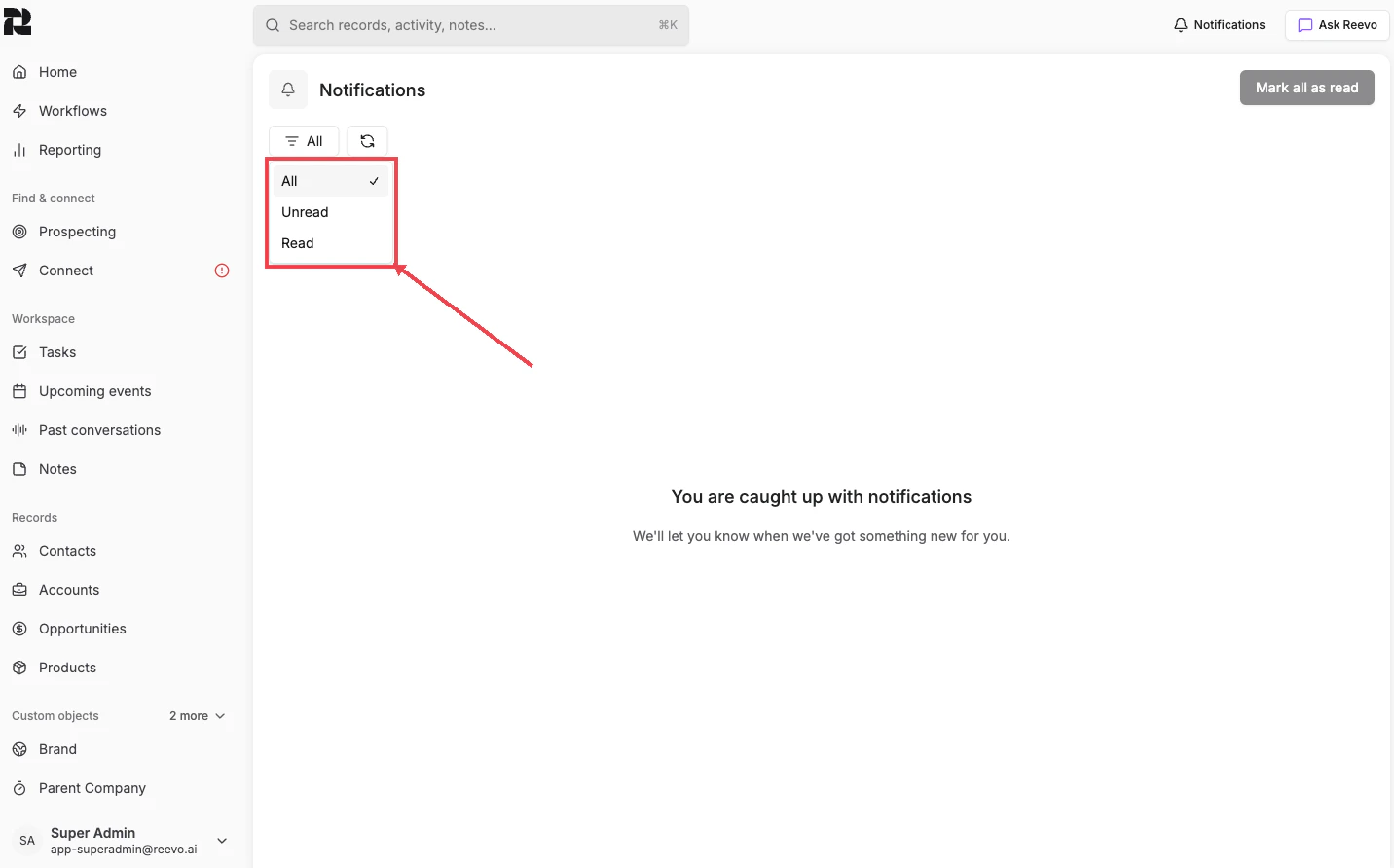Click the refresh notifications icon
The image size is (1394, 868).
click(x=367, y=141)
